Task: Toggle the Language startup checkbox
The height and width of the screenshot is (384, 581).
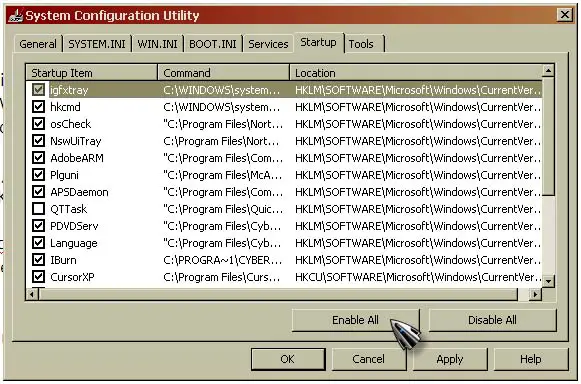Action: 38,243
